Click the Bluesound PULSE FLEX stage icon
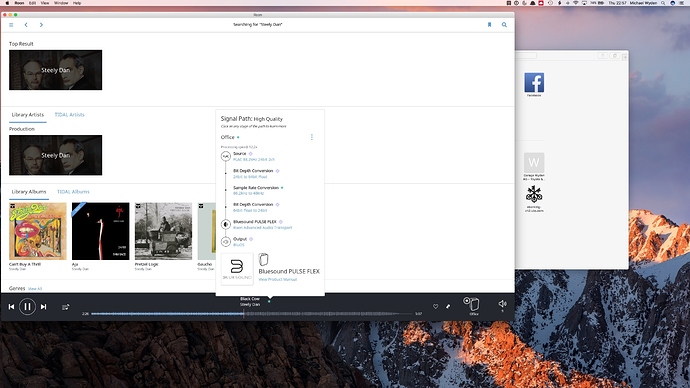This screenshot has height=388, width=690. (226, 224)
